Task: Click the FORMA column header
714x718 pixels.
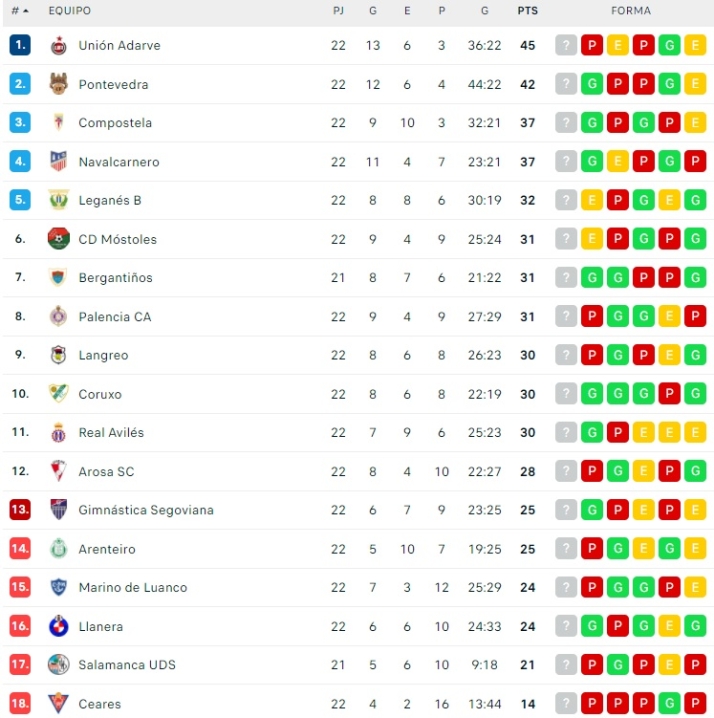Action: [630, 11]
